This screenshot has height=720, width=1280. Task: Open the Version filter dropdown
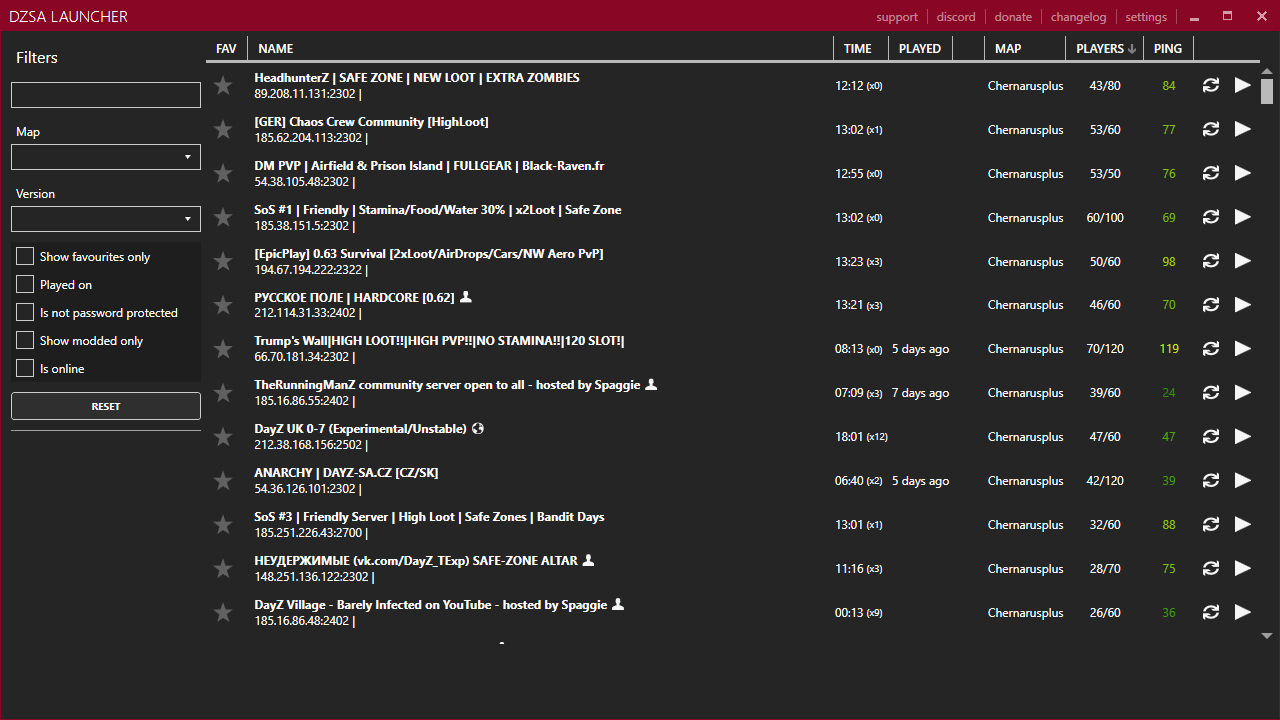click(x=105, y=219)
